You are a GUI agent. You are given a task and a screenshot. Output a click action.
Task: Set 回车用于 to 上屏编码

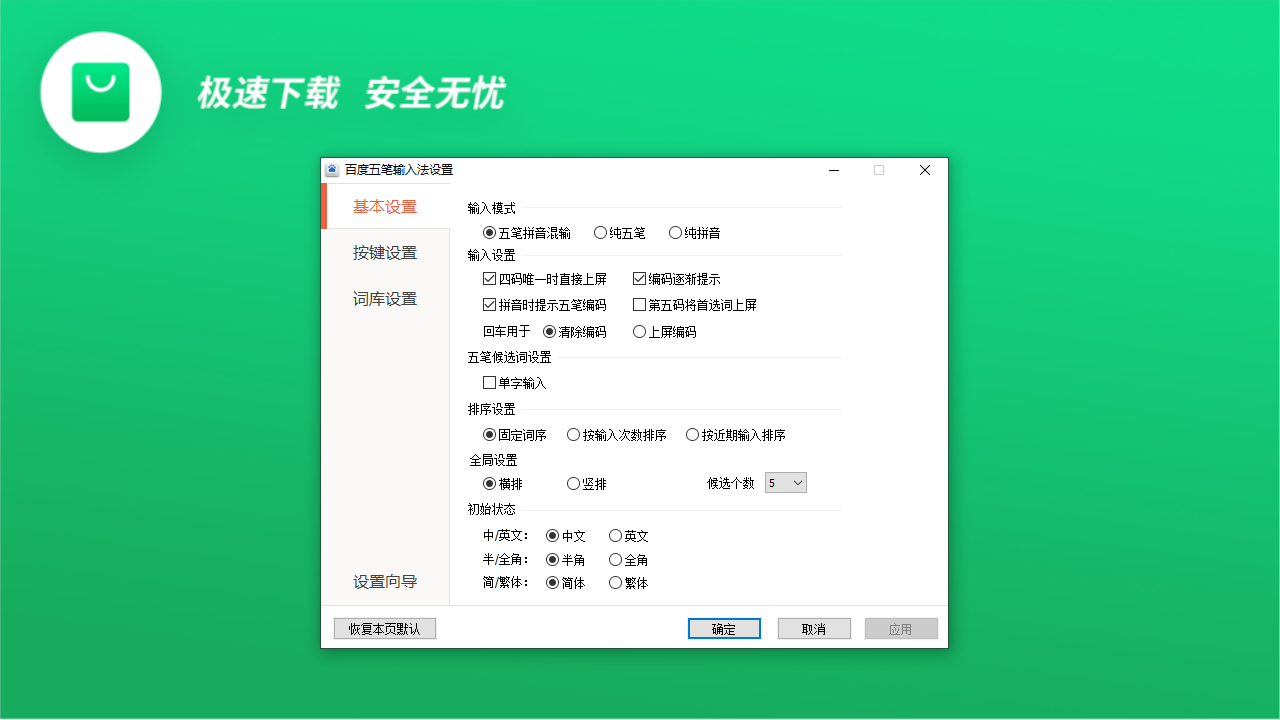[x=639, y=331]
